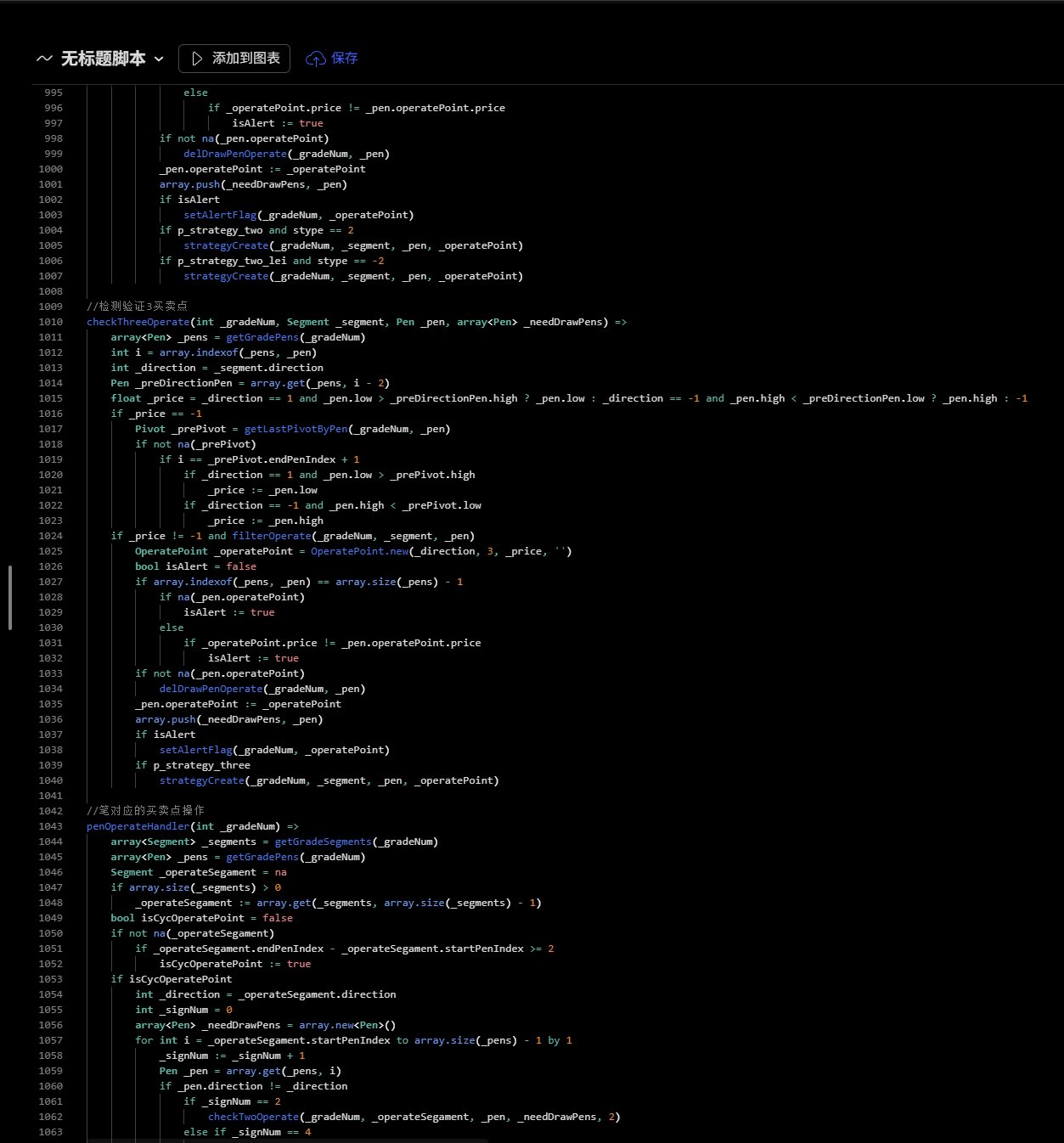
Task: Click the Pine script wave icon
Action: coord(44,59)
